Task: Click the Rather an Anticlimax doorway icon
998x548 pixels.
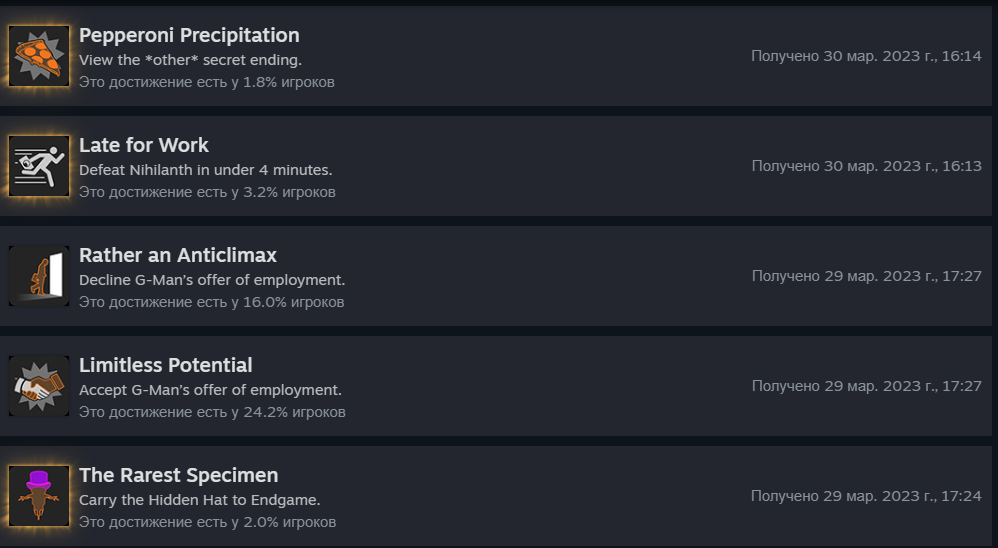Action: pyautogui.click(x=39, y=276)
